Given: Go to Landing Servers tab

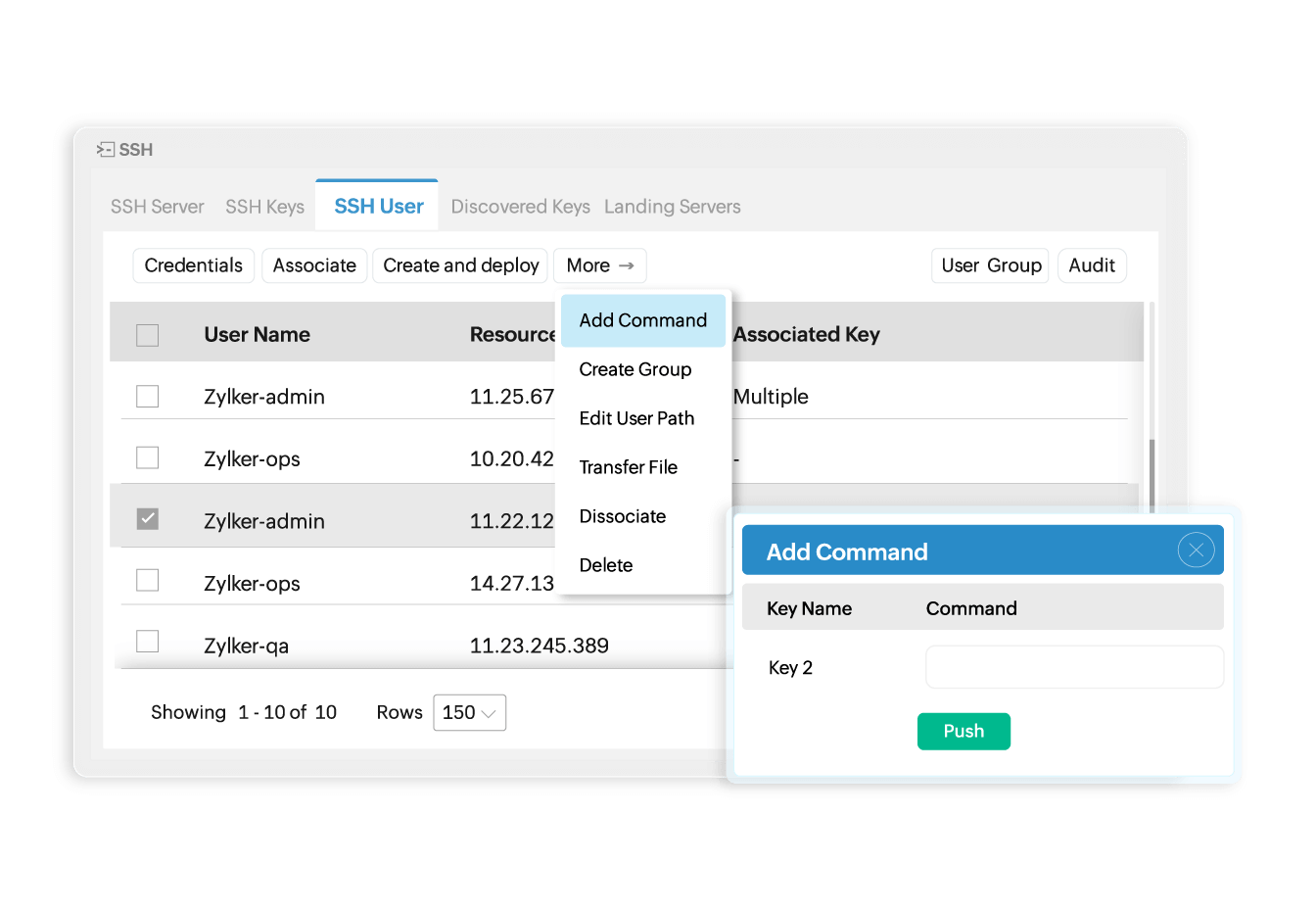Looking at the screenshot, I should click(x=672, y=207).
